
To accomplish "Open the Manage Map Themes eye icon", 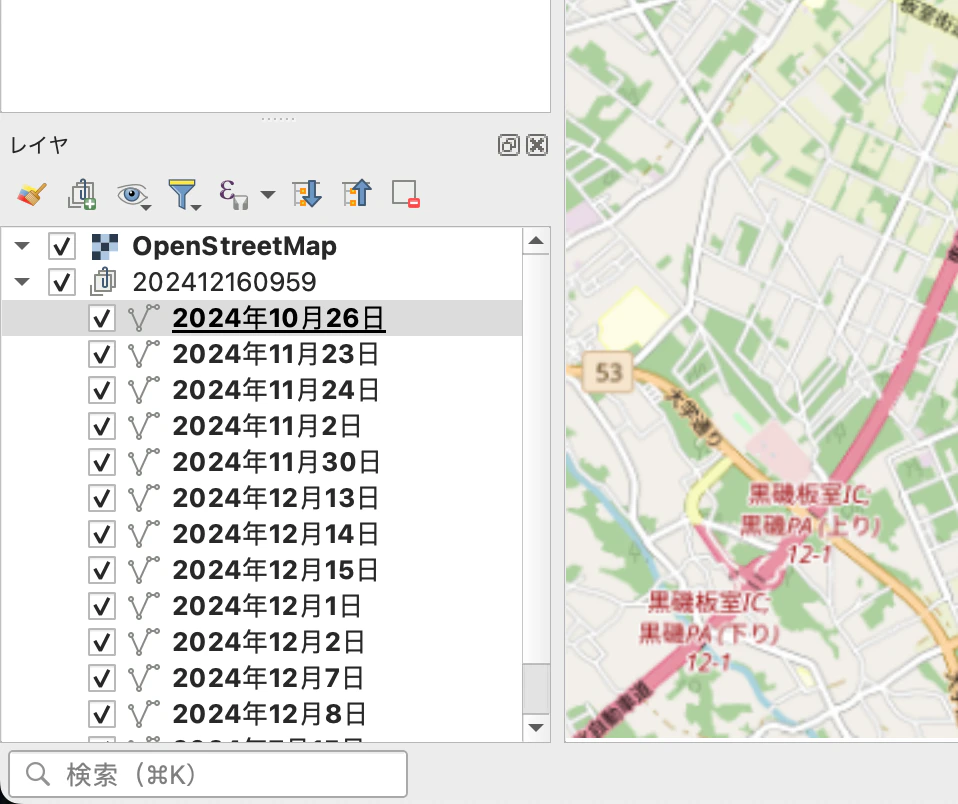I will click(133, 196).
